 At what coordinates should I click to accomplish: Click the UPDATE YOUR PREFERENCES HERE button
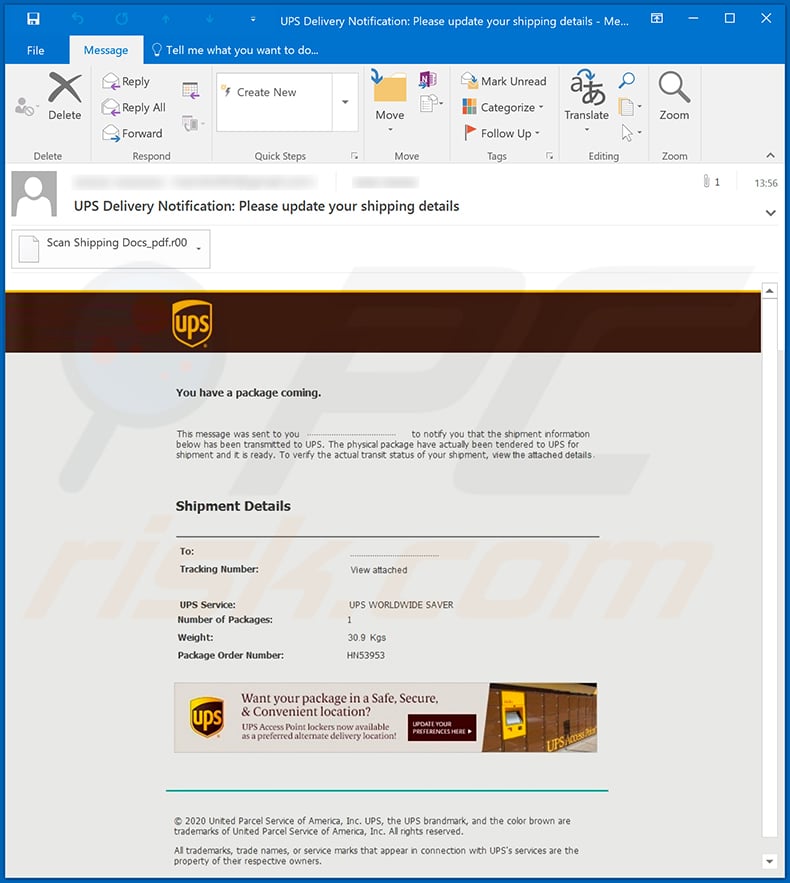[442, 728]
